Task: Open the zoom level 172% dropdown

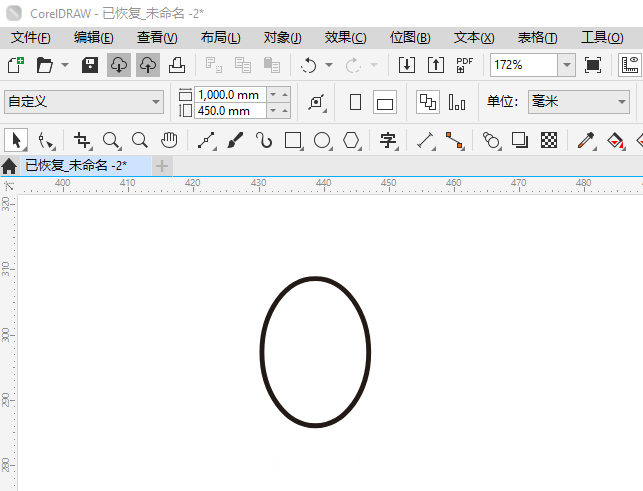Action: pyautogui.click(x=566, y=65)
